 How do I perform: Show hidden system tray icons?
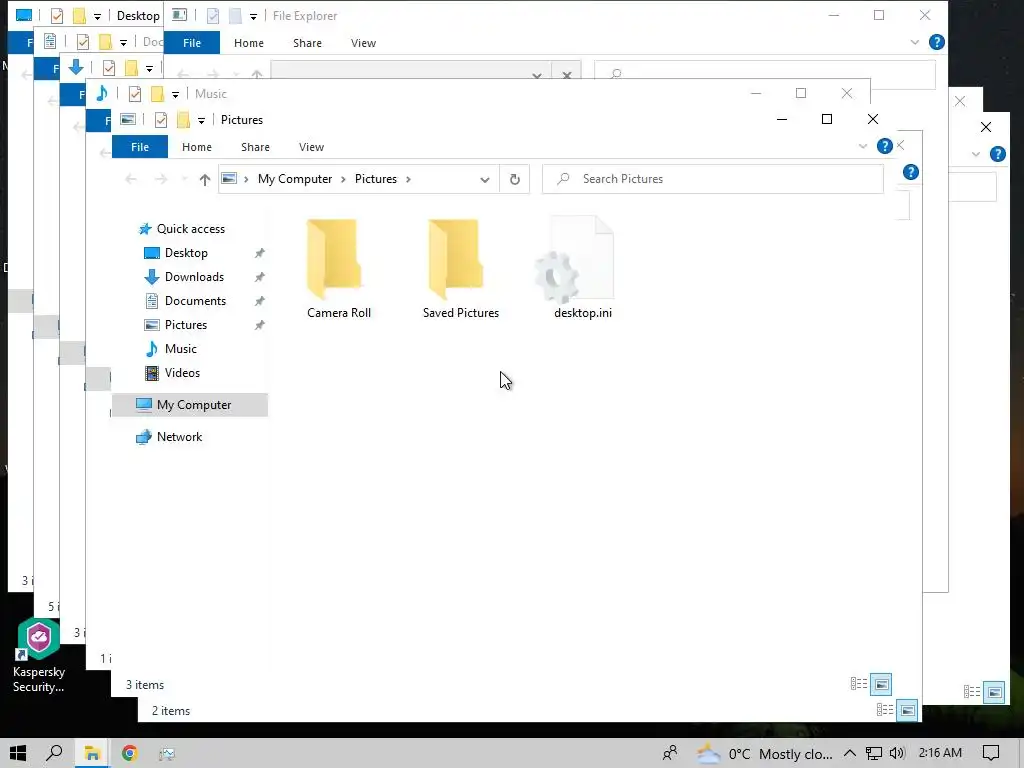click(x=850, y=753)
